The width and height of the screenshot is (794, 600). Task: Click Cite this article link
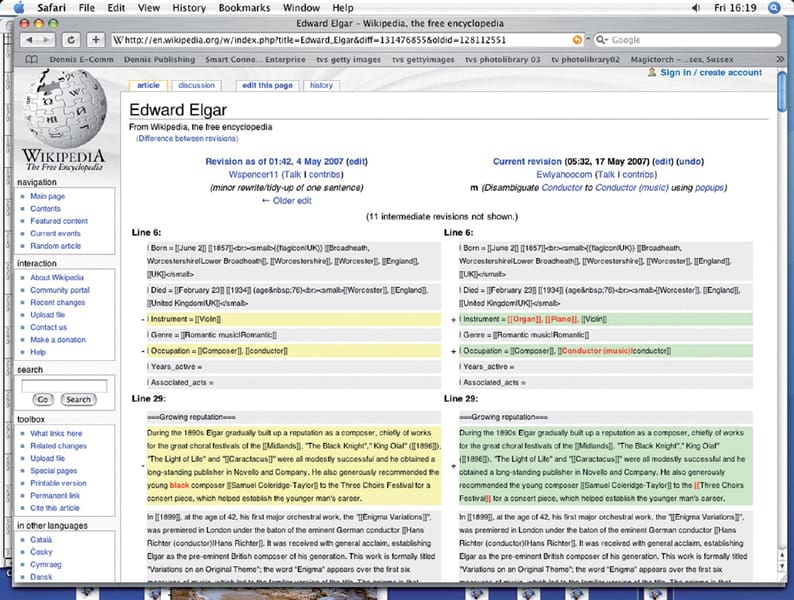pos(55,508)
